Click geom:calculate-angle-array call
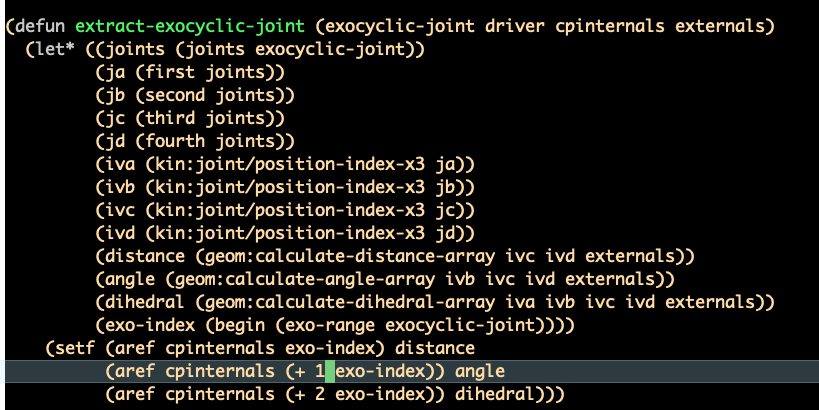The height and width of the screenshot is (410, 819). [305, 279]
